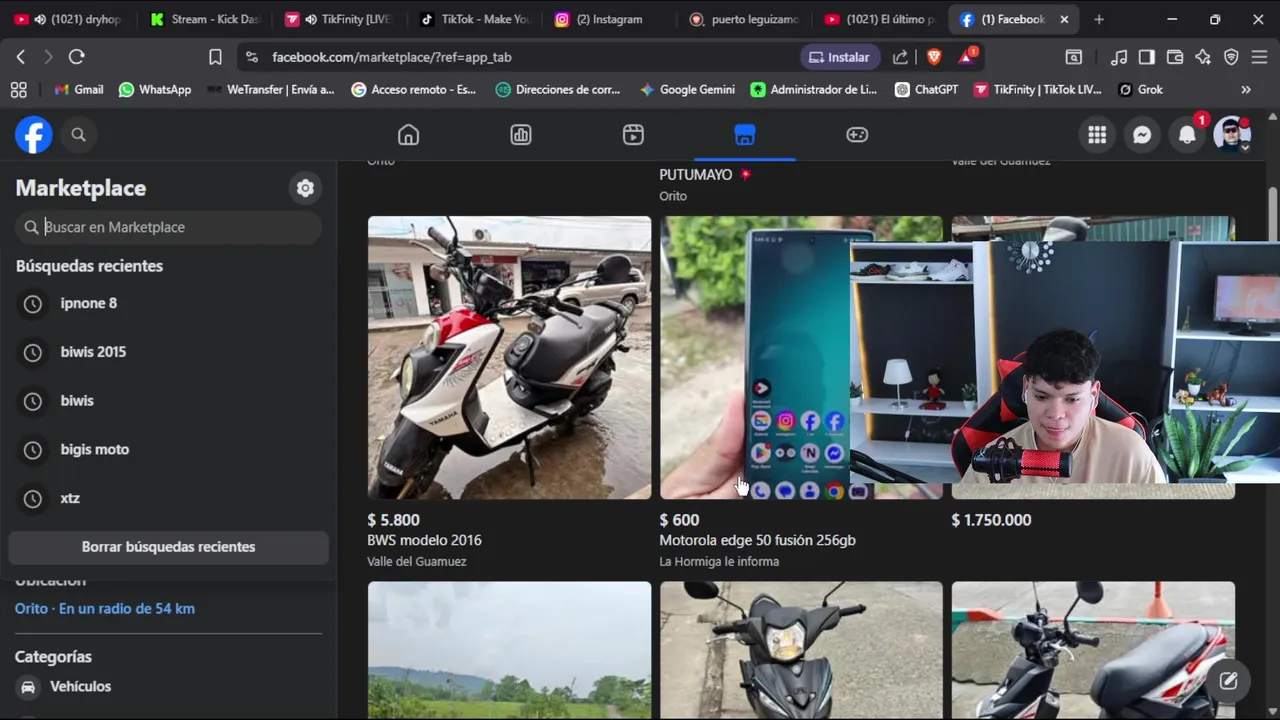The width and height of the screenshot is (1280, 720).
Task: Open the account profile picture menu
Action: point(1232,135)
